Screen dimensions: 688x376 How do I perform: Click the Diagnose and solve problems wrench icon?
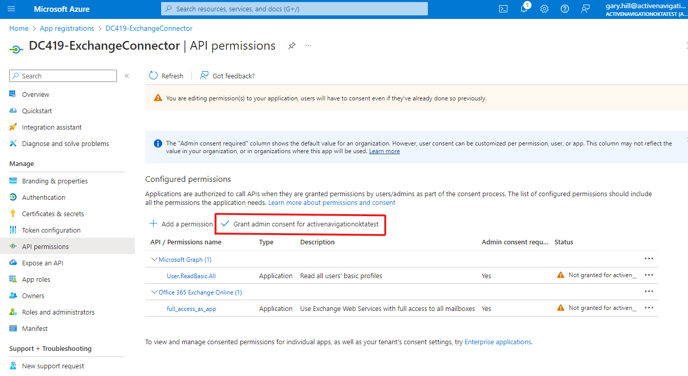click(13, 143)
